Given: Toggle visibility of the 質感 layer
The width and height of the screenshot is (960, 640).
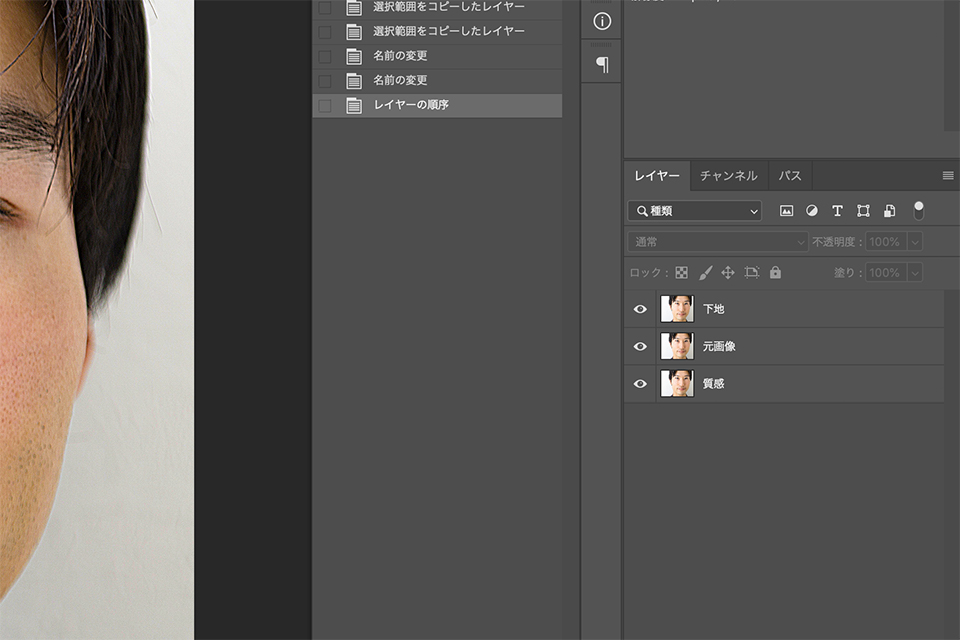Looking at the screenshot, I should [640, 384].
